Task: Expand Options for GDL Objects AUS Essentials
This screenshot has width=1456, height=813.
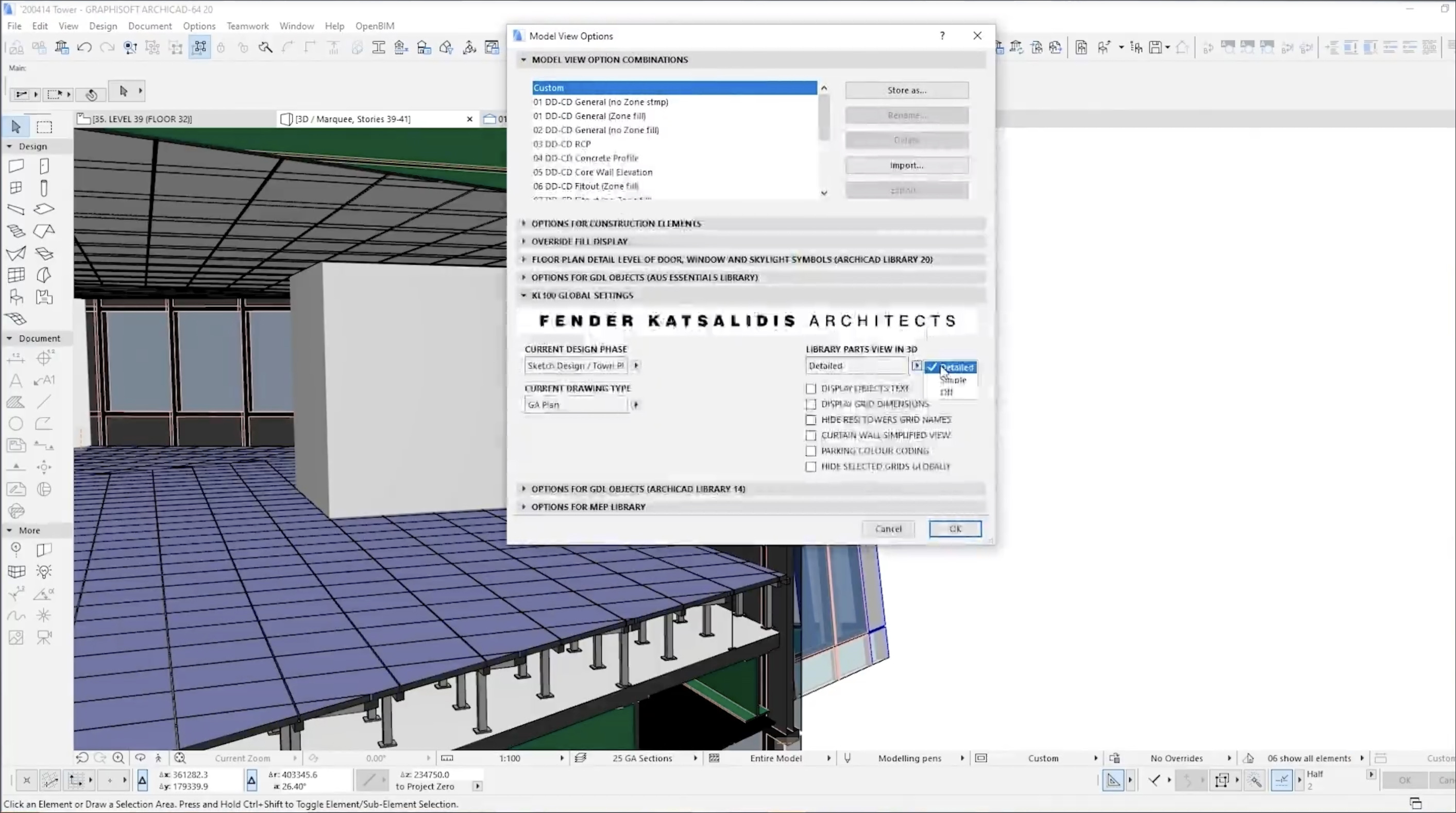Action: (x=524, y=278)
